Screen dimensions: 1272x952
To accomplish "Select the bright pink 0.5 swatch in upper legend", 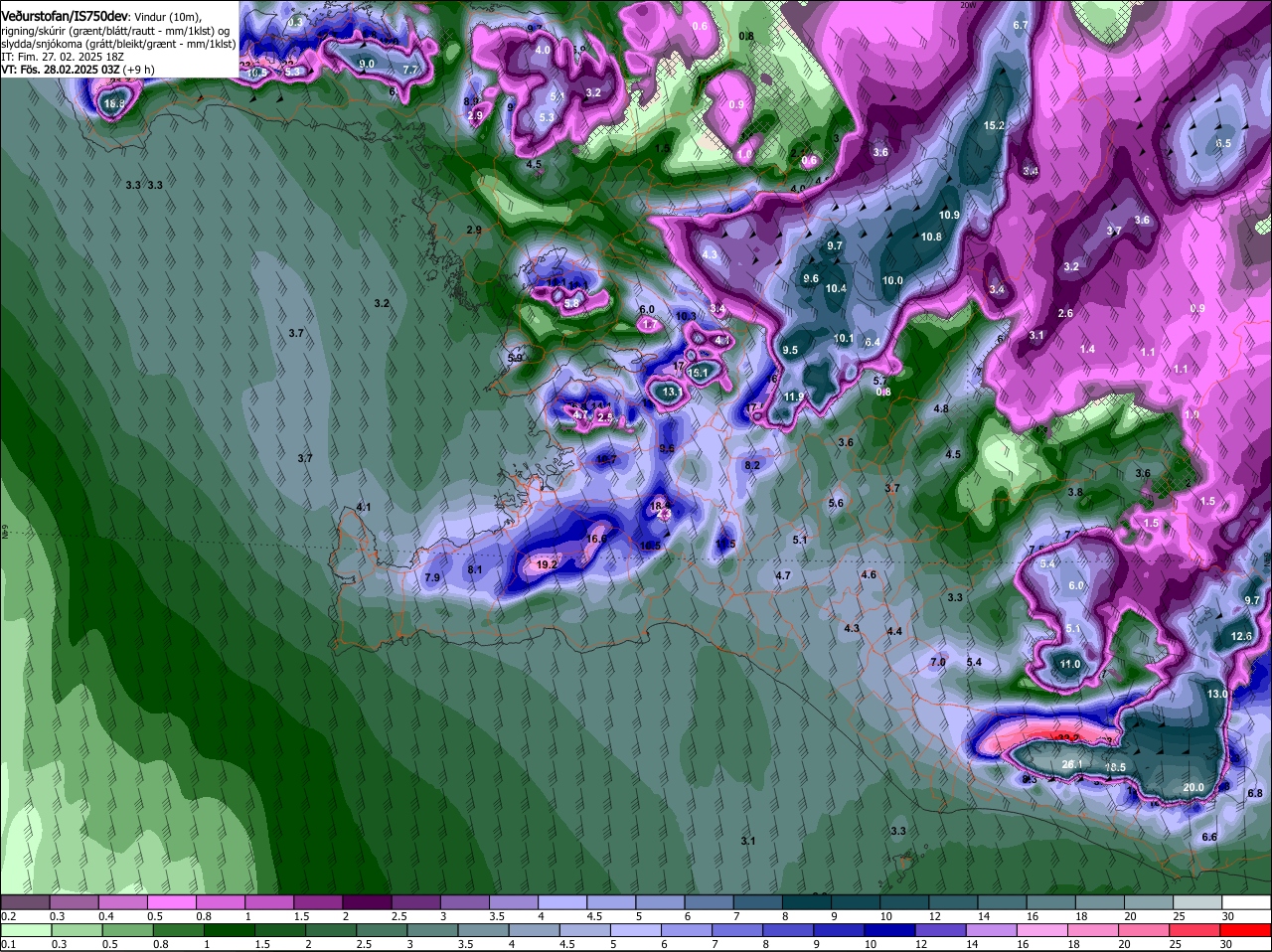I will (x=171, y=902).
